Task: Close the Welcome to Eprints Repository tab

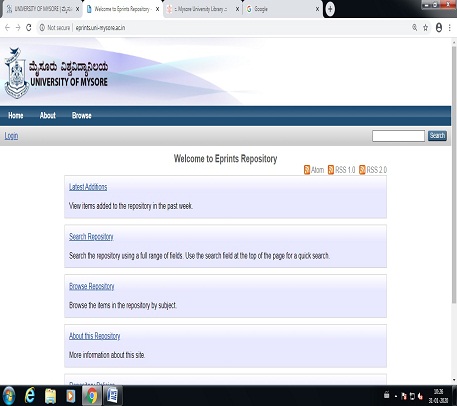Action: pyautogui.click(x=157, y=9)
